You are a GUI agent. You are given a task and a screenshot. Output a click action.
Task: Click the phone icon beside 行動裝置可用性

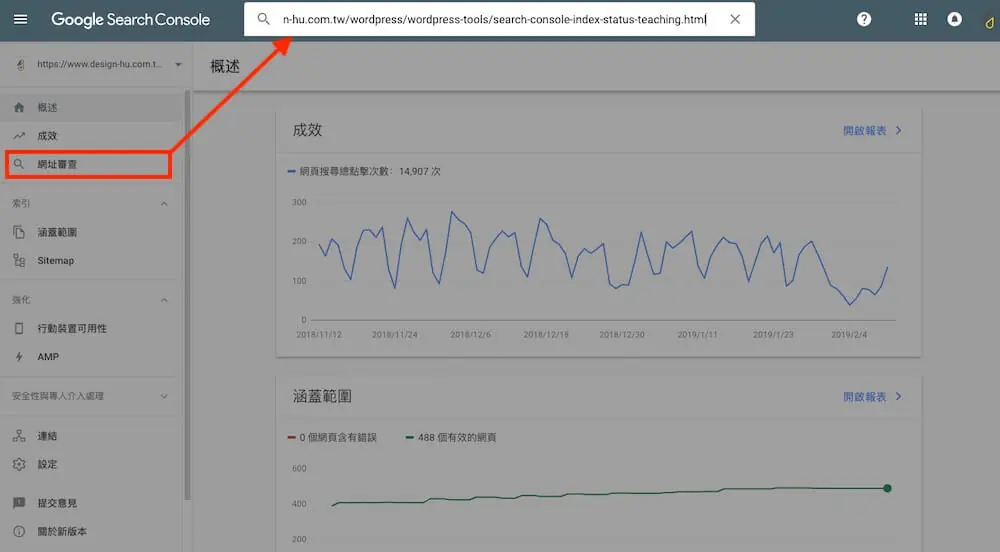click(x=19, y=328)
